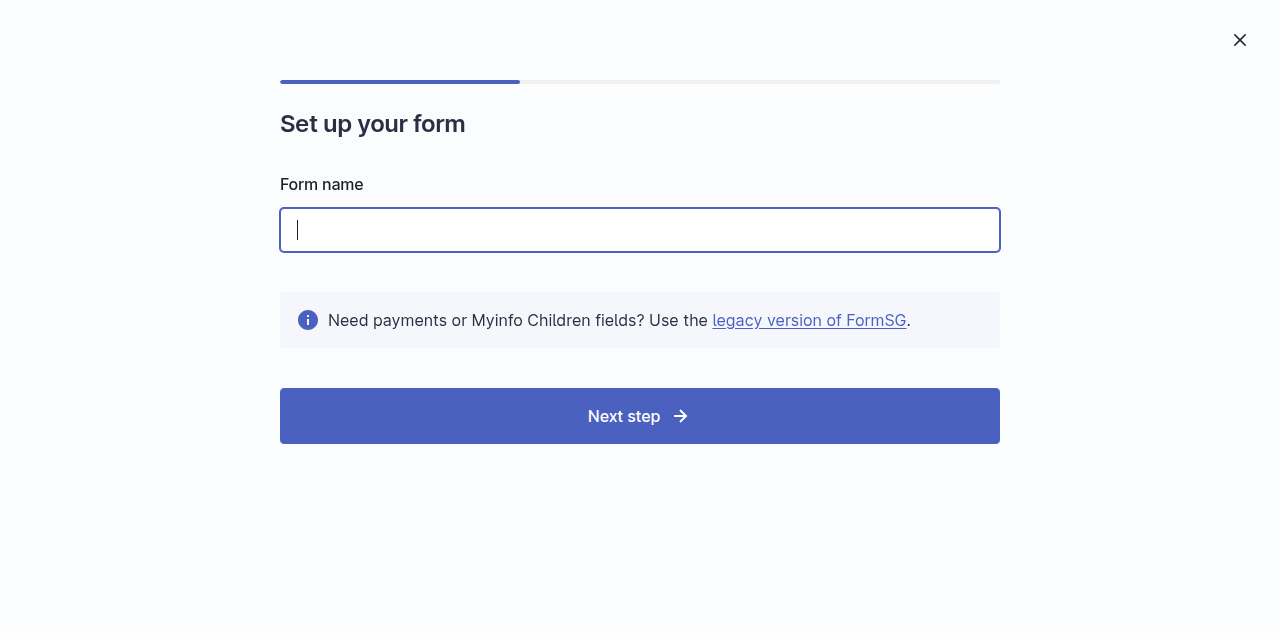The width and height of the screenshot is (1280, 633).
Task: Click the word FormSG in the link
Action: tap(877, 320)
